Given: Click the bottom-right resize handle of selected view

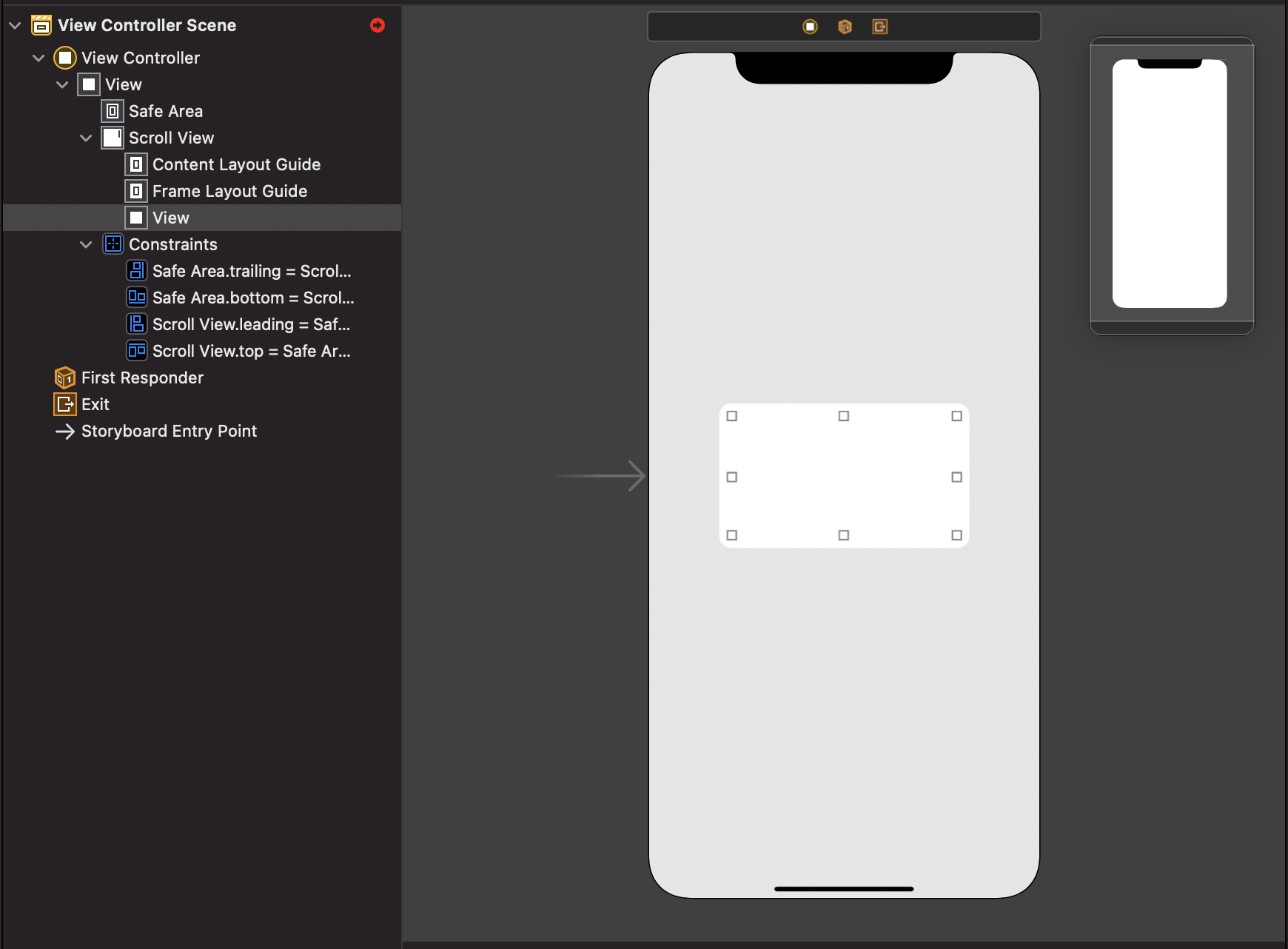Looking at the screenshot, I should [x=956, y=535].
